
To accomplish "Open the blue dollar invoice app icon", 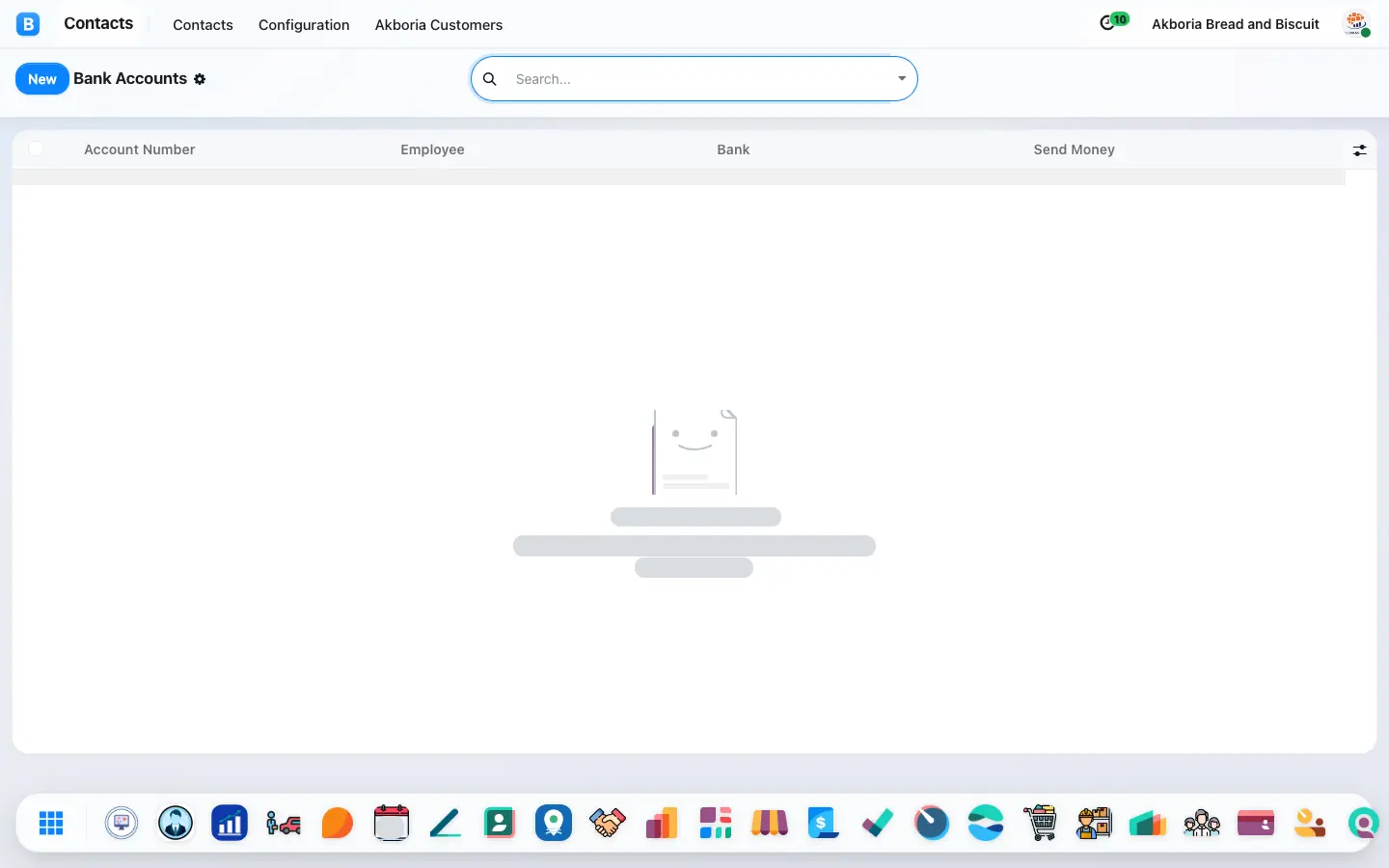I will click(x=824, y=823).
